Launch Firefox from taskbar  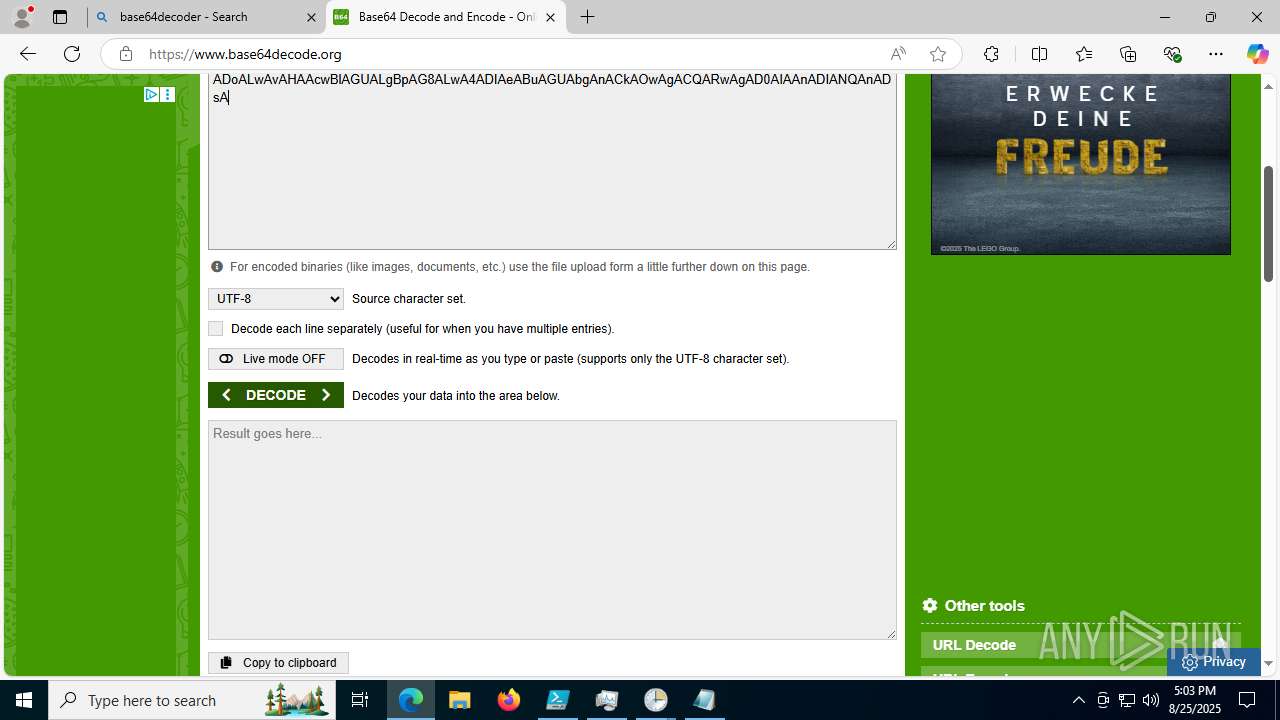(x=509, y=700)
